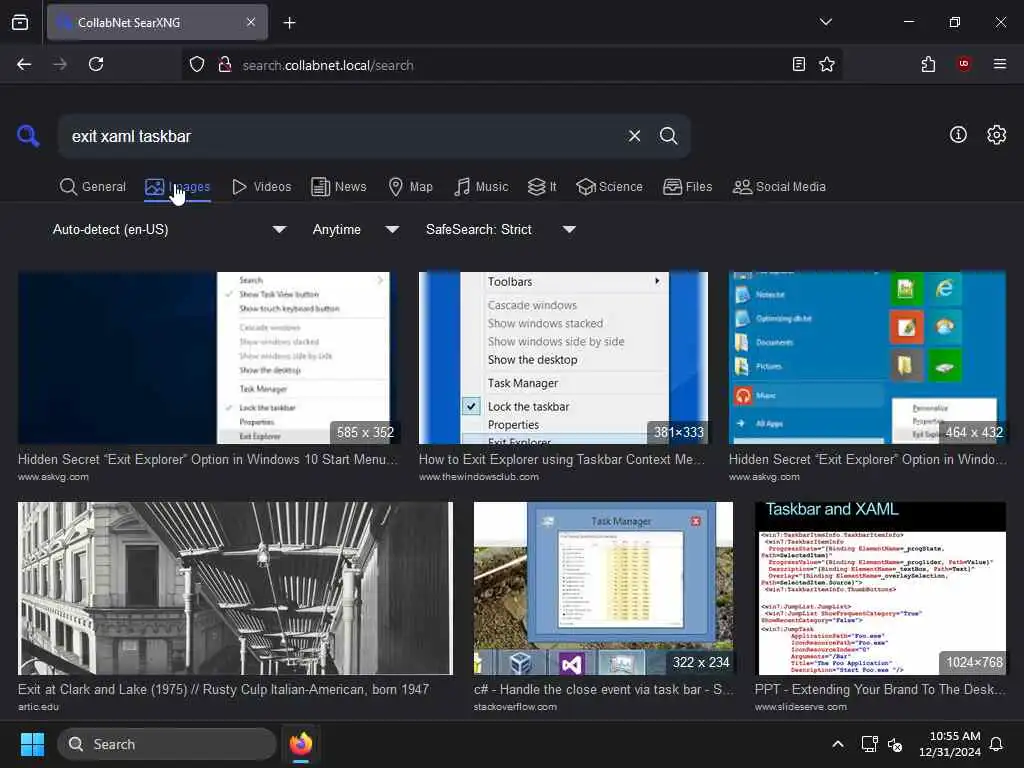Submit search with magnifier button
The width and height of the screenshot is (1024, 768).
click(x=668, y=136)
